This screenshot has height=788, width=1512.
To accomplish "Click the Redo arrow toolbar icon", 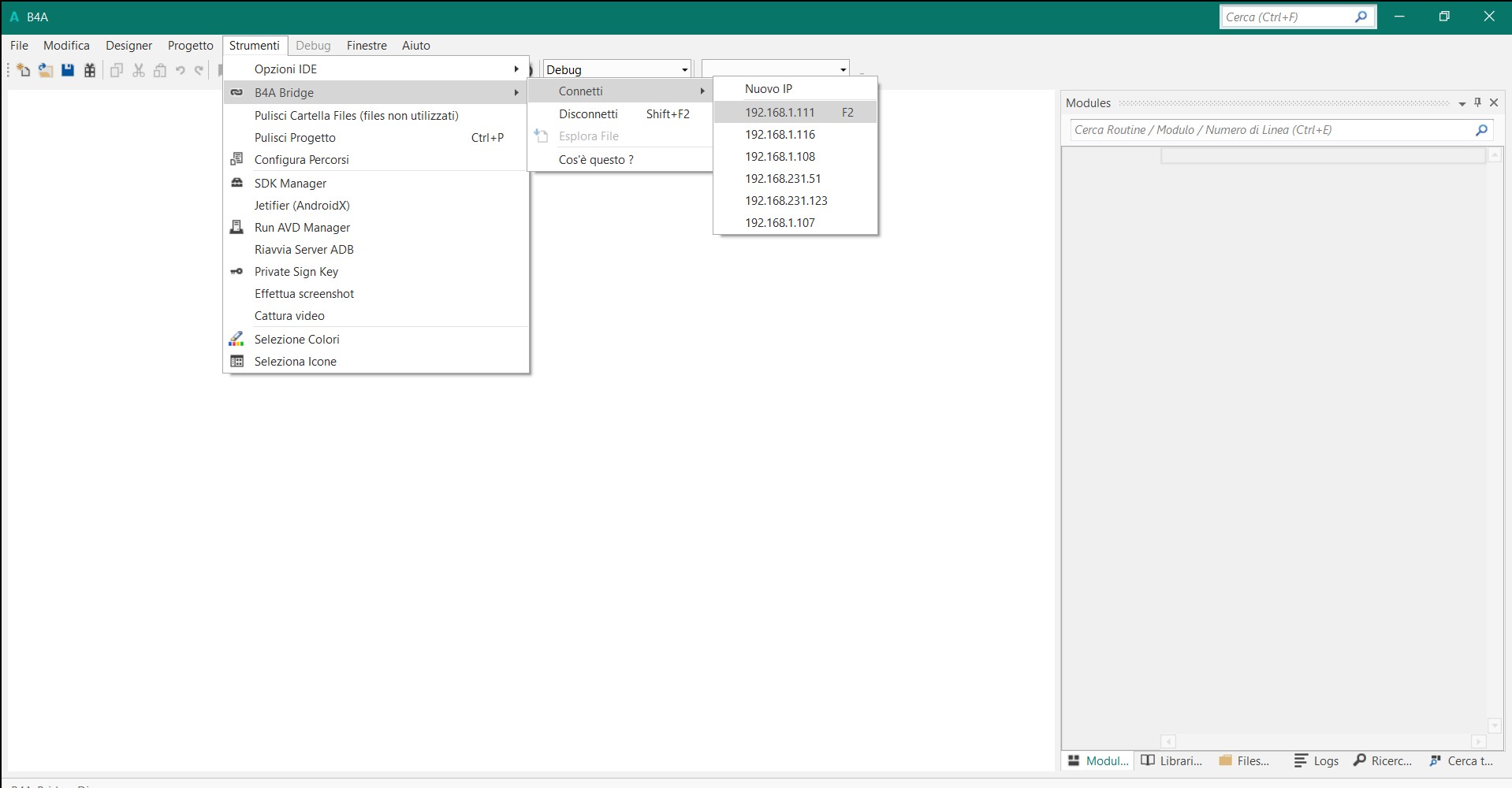I will [199, 70].
